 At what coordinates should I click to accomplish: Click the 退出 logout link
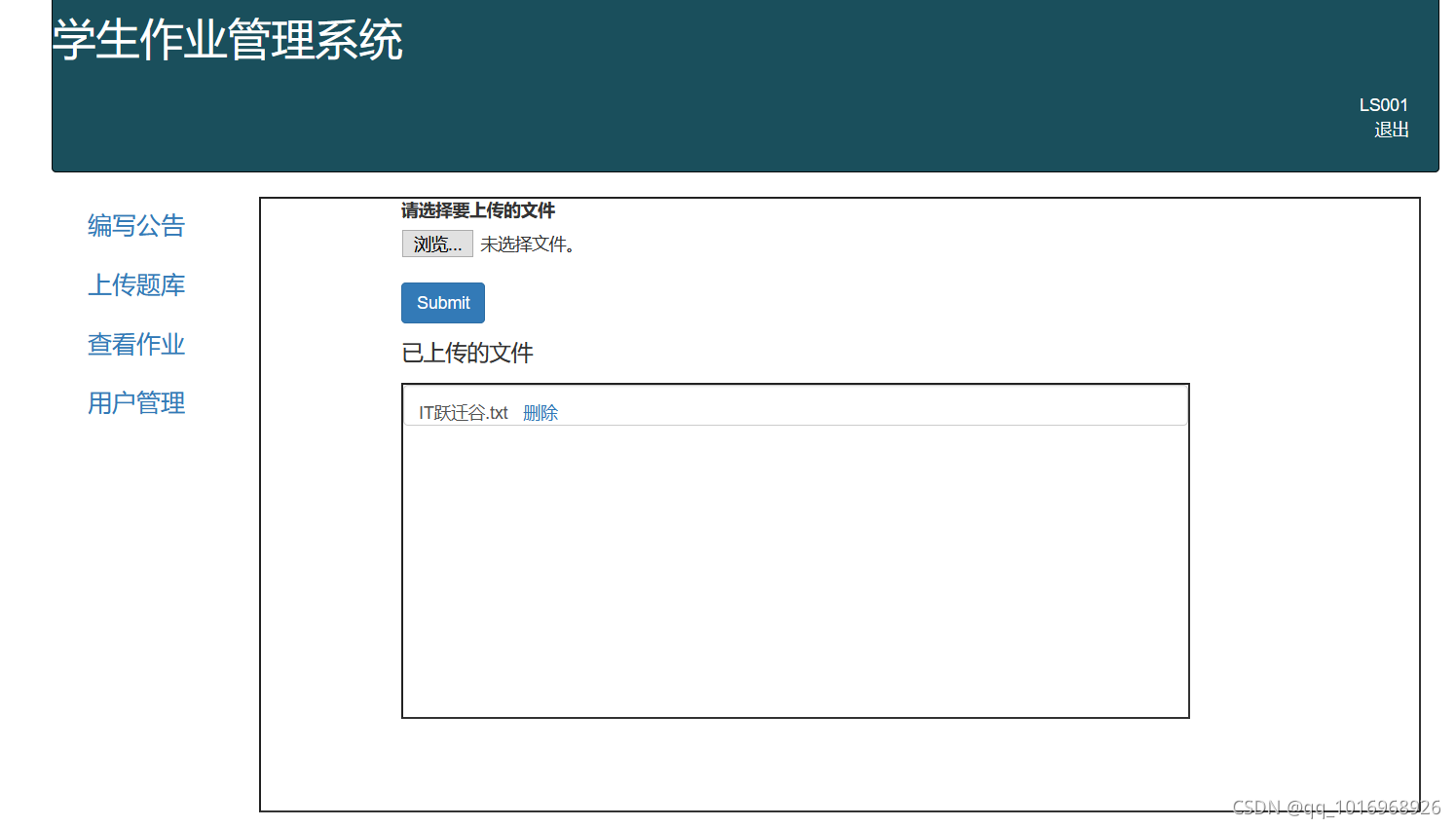click(x=1392, y=129)
